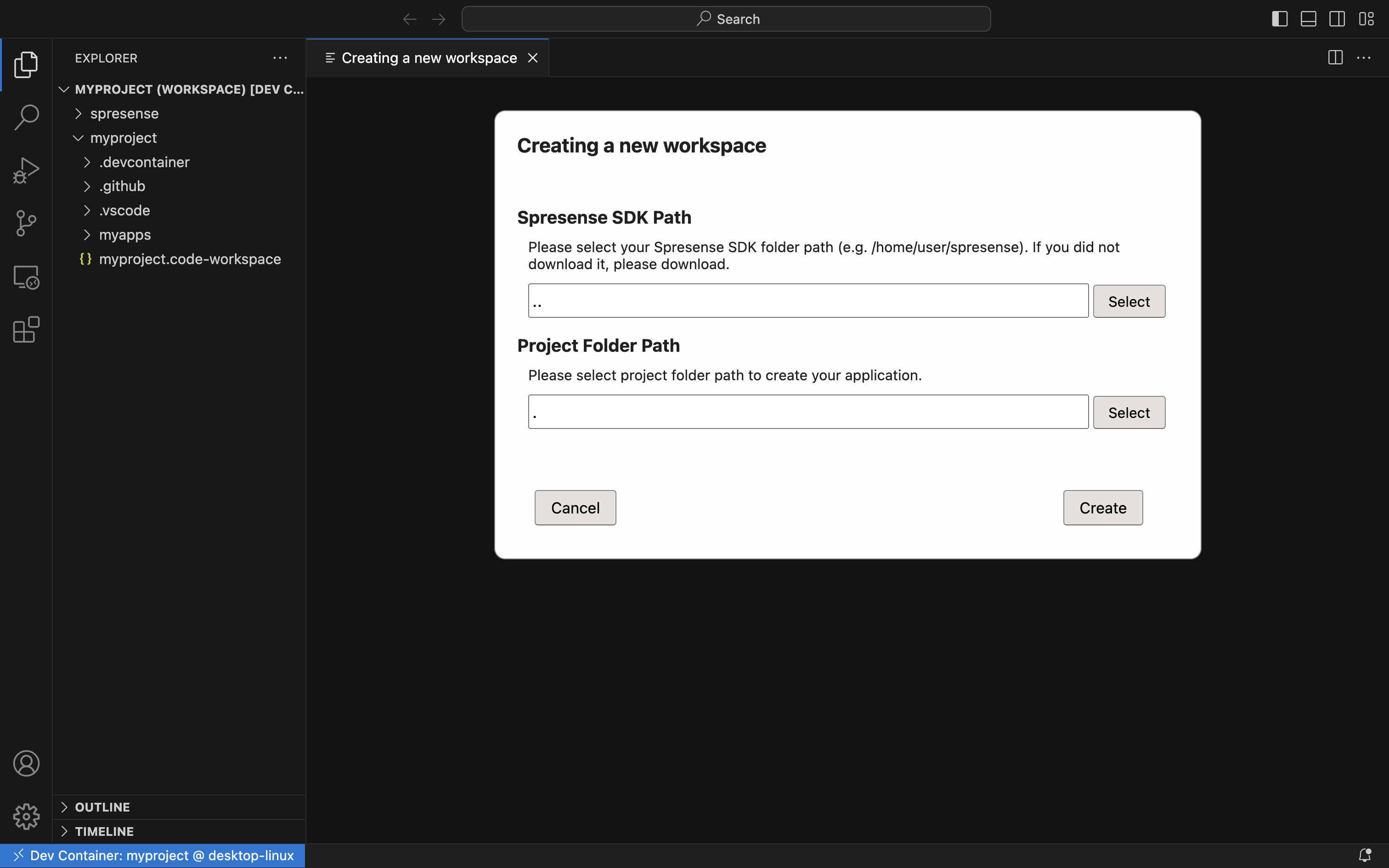Open notifications bell in status bar
Viewport: 1389px width, 868px height.
point(1365,855)
